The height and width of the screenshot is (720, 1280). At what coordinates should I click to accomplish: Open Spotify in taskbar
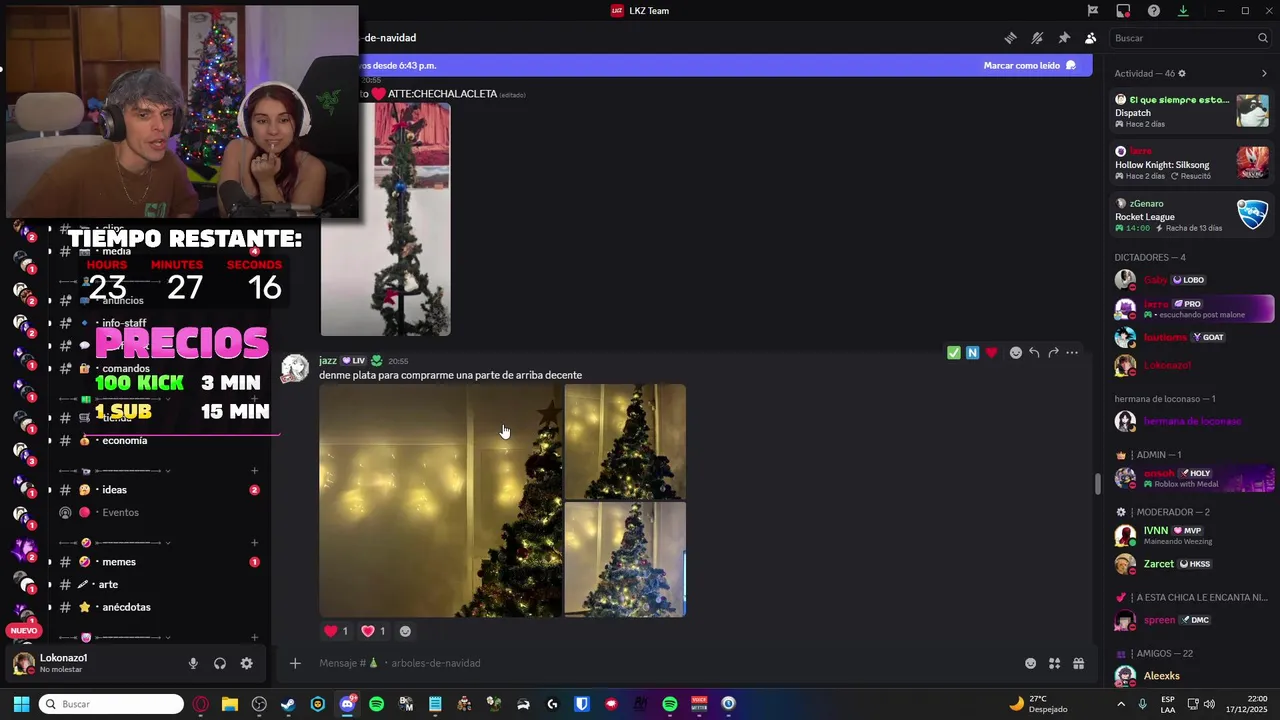coord(376,704)
